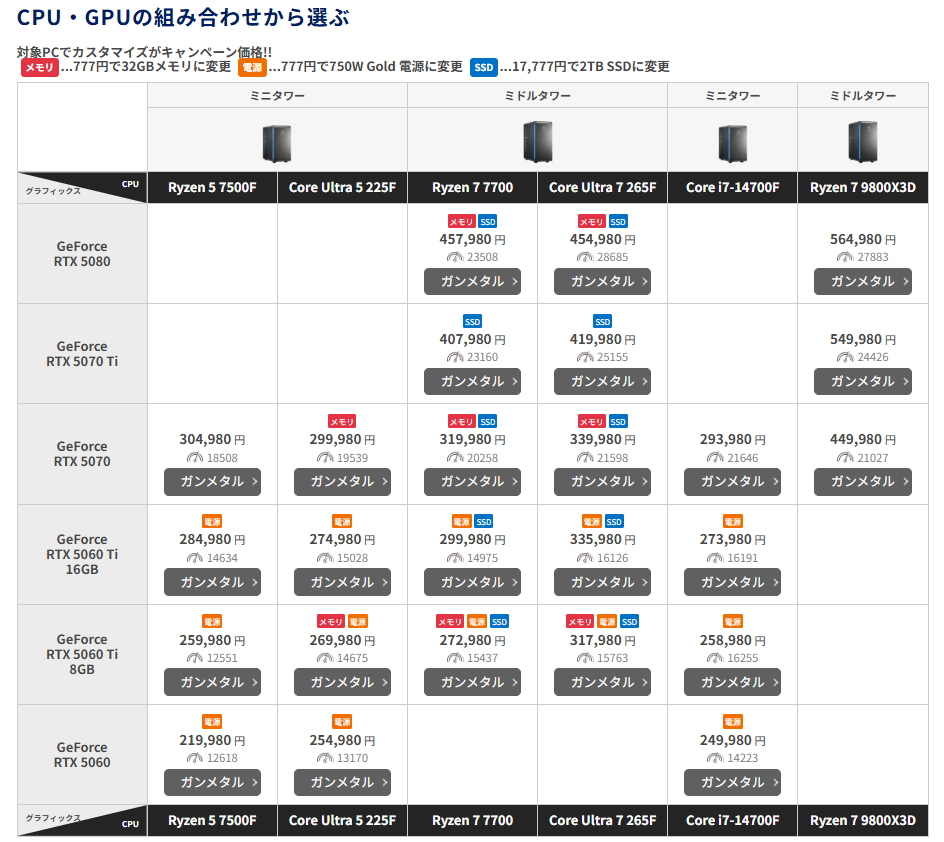Click the red メモリ badge in the legend
The image size is (944, 842).
[x=40, y=67]
